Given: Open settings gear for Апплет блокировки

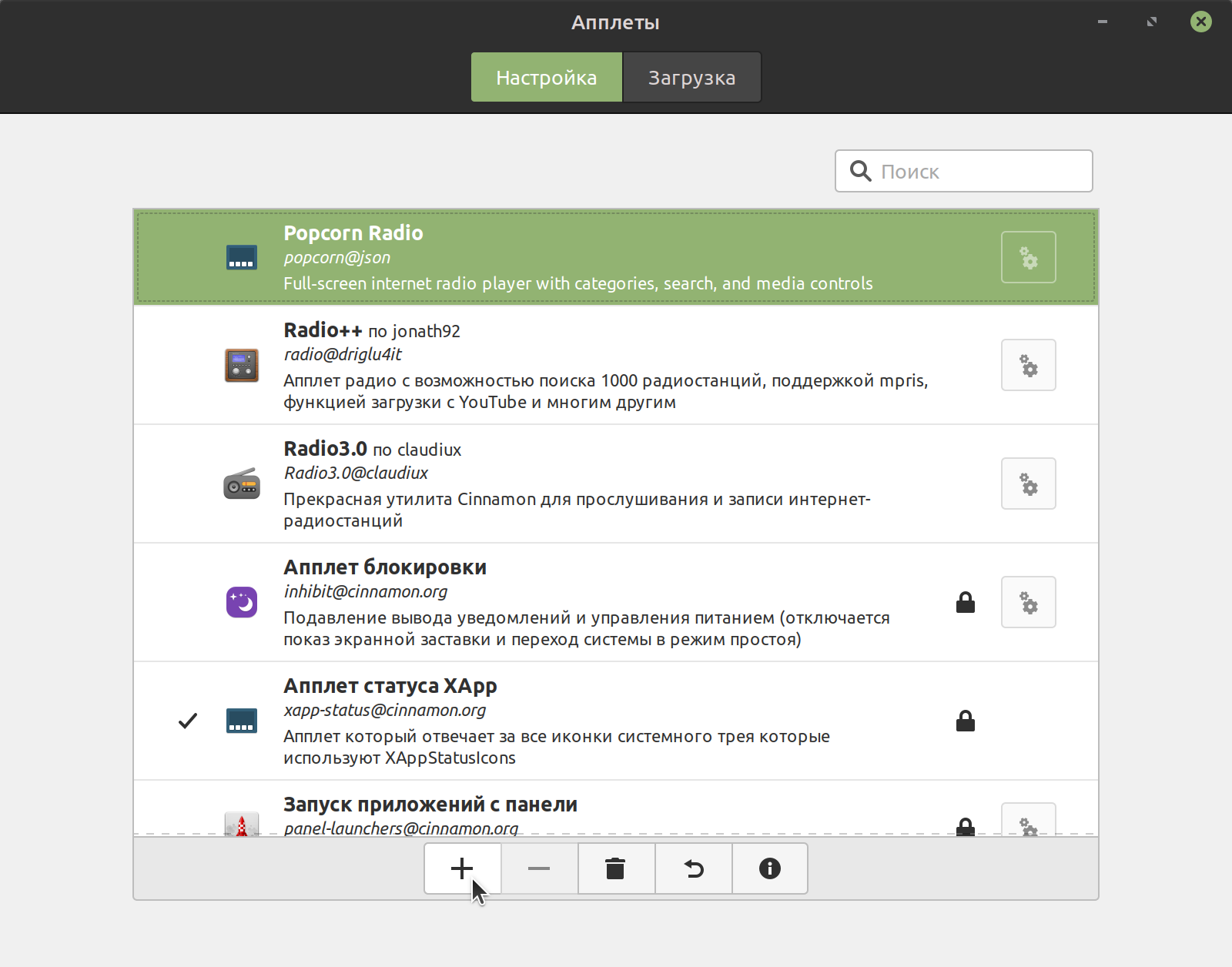Looking at the screenshot, I should (1028, 602).
